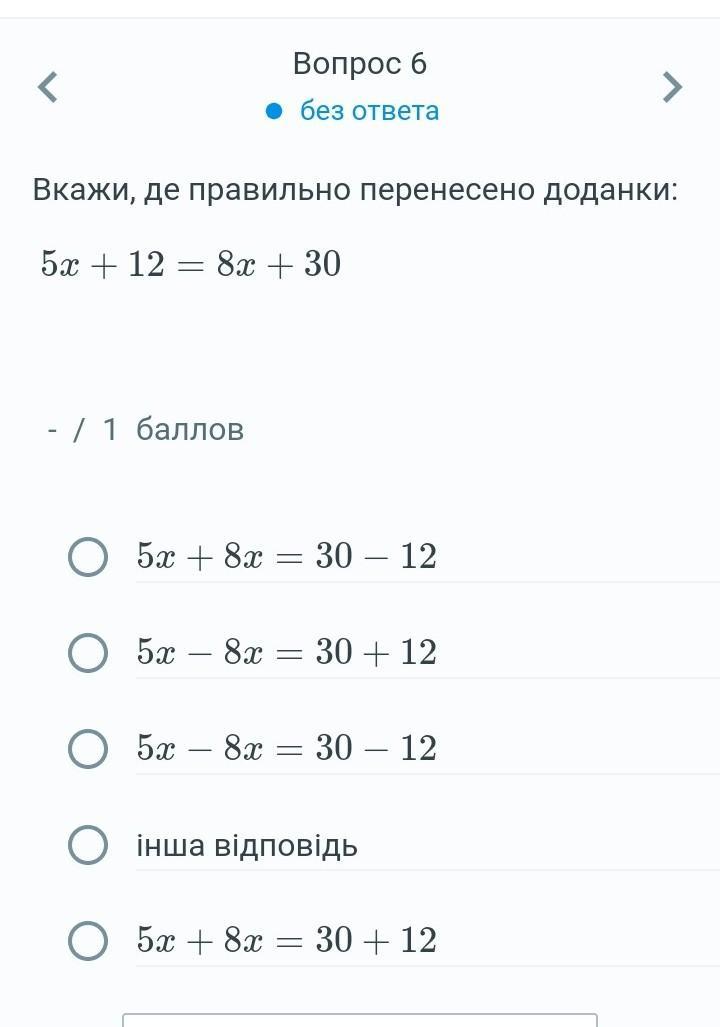Go to the next question arrow
Image resolution: width=720 pixels, height=1027 pixels.
coord(672,87)
